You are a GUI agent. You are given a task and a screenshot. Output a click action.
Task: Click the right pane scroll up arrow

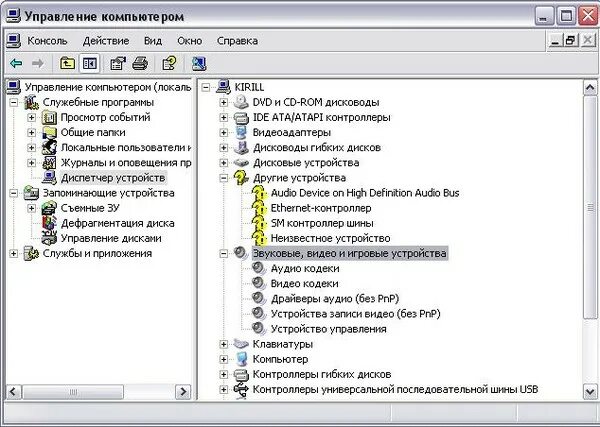coord(590,88)
